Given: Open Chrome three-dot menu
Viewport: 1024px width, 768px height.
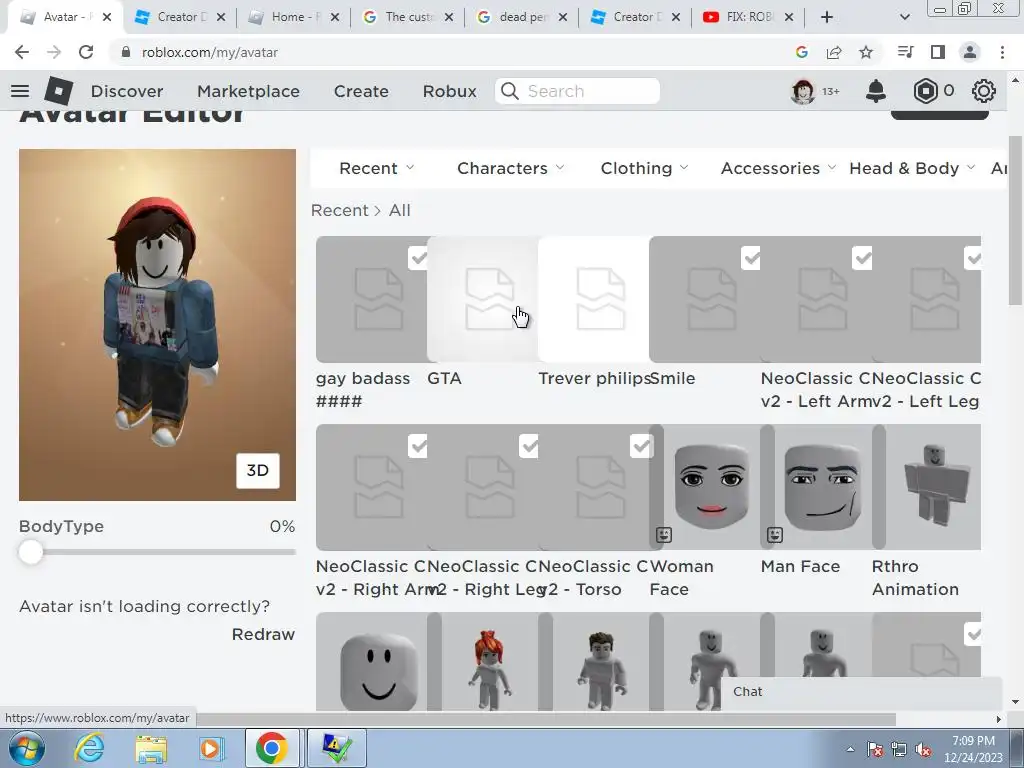Looking at the screenshot, I should [x=1002, y=52].
